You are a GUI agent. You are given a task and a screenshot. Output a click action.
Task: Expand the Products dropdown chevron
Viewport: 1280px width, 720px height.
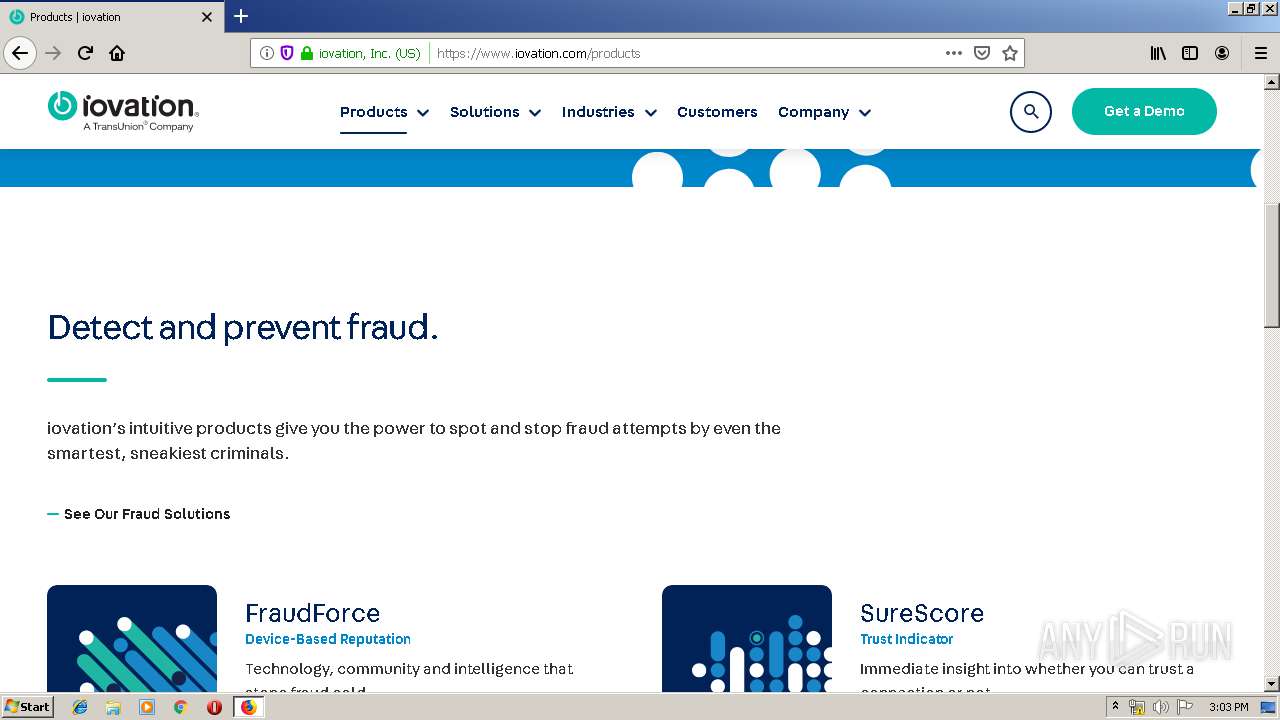[423, 113]
